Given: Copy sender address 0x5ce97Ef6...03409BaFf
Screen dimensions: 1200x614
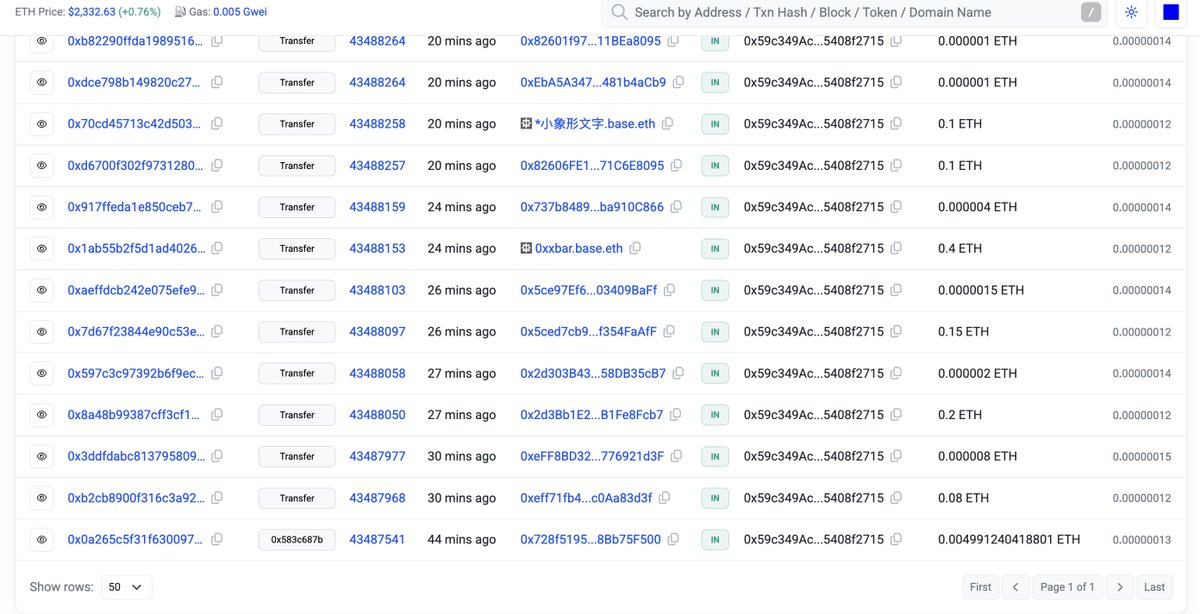Looking at the screenshot, I should click(x=670, y=290).
